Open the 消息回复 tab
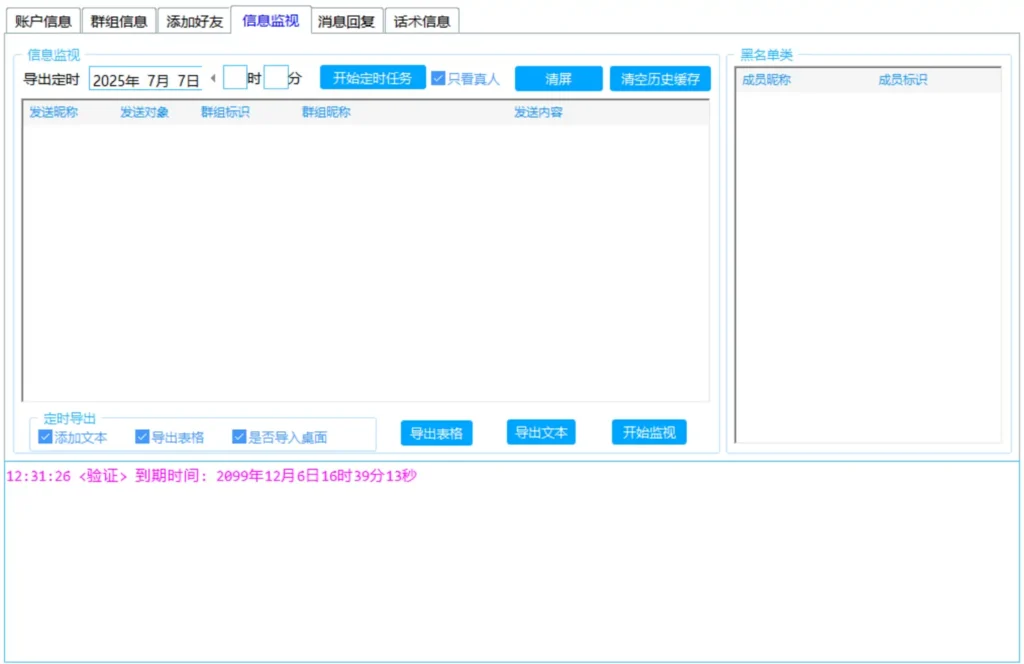 [347, 21]
